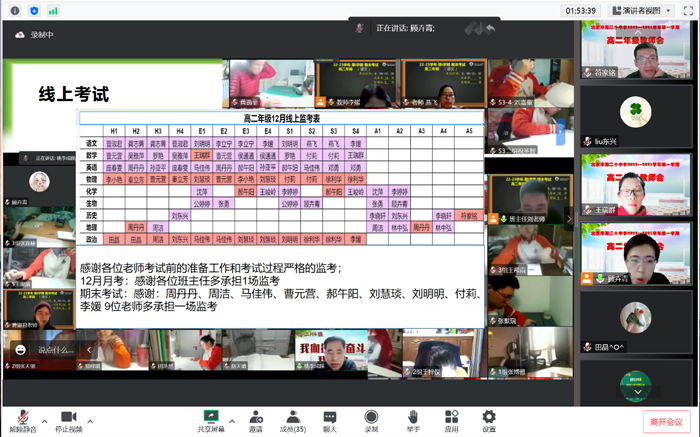Image resolution: width=700 pixels, height=437 pixels.
Task: Click column header A5
Action: click(x=469, y=131)
